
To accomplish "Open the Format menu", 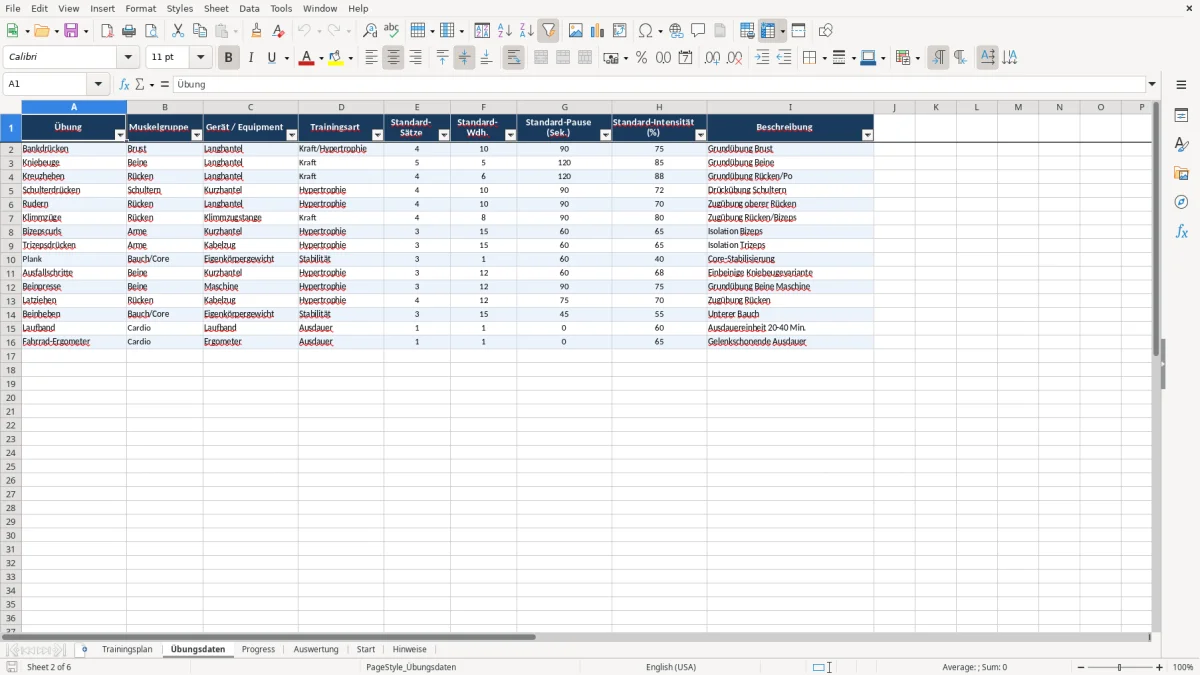I will [x=141, y=8].
